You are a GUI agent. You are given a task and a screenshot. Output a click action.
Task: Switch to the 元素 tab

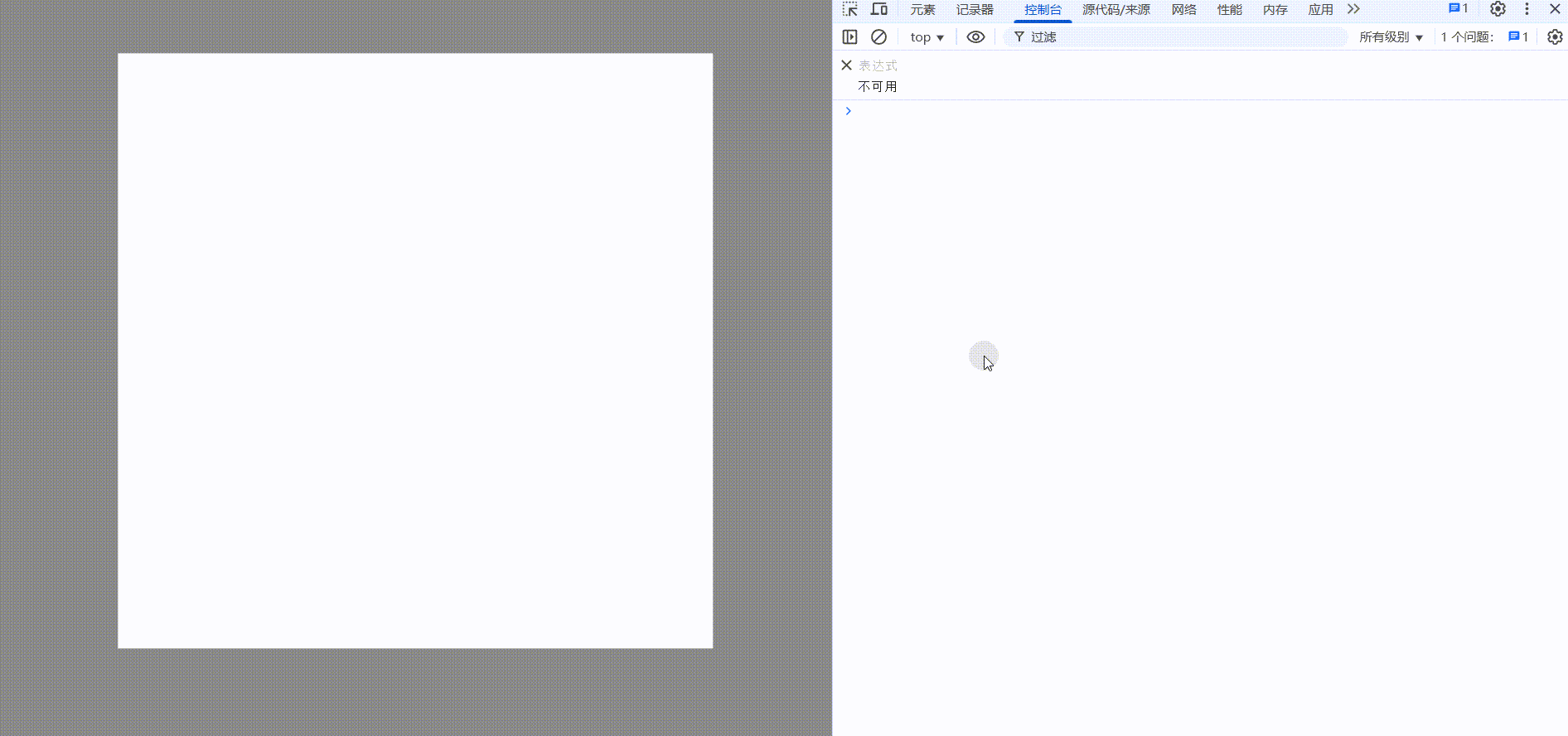coord(922,10)
